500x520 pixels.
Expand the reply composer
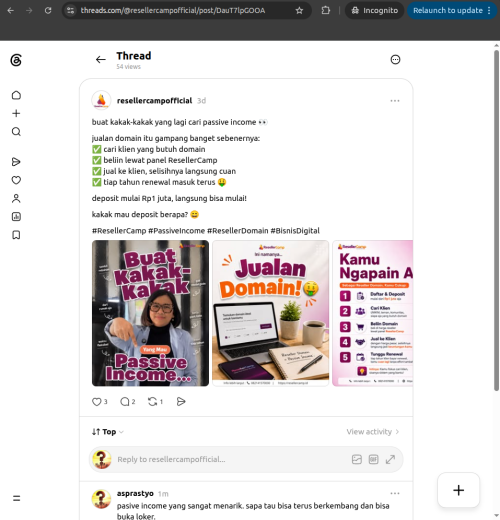[x=390, y=459]
